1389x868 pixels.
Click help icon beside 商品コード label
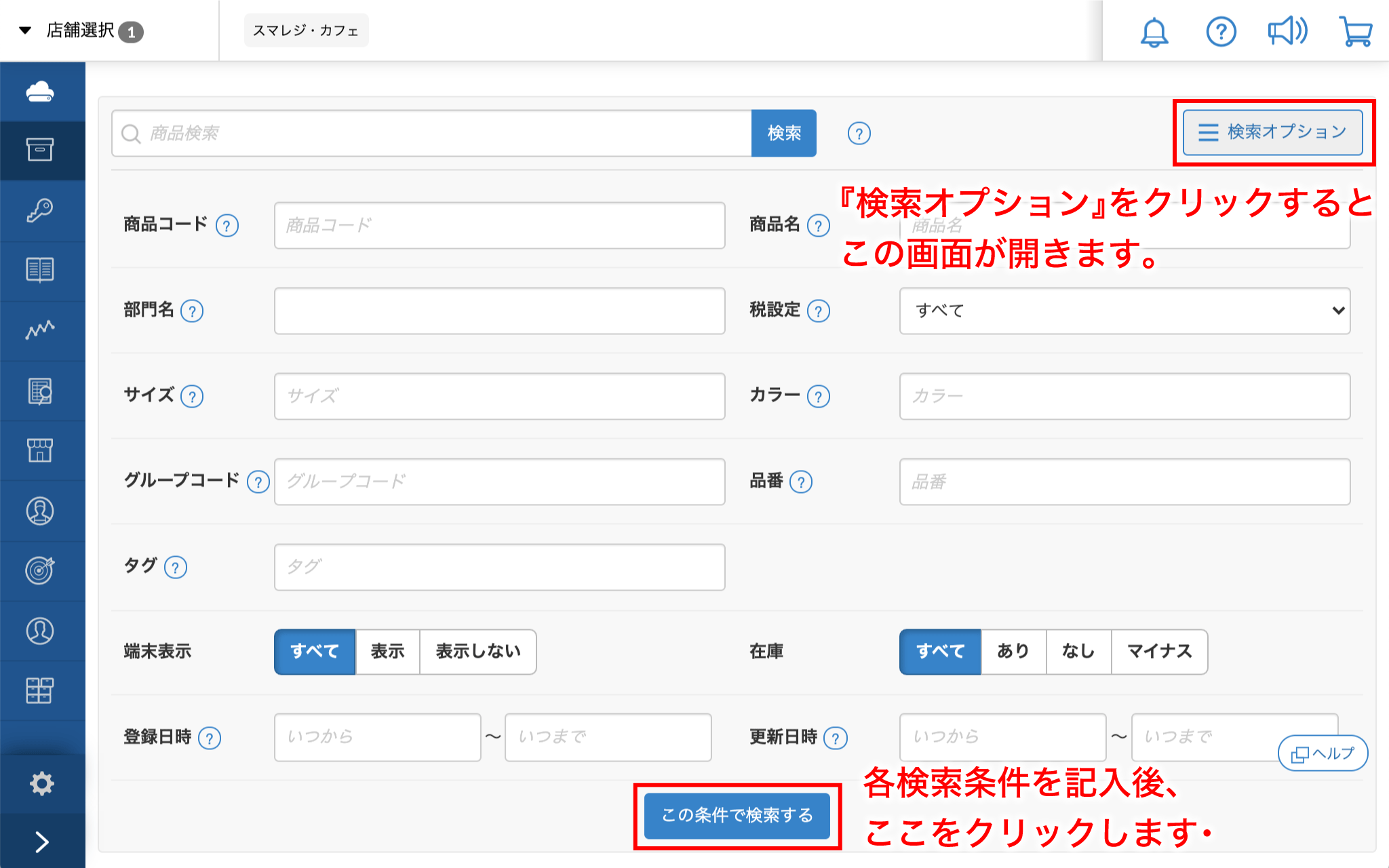click(227, 225)
